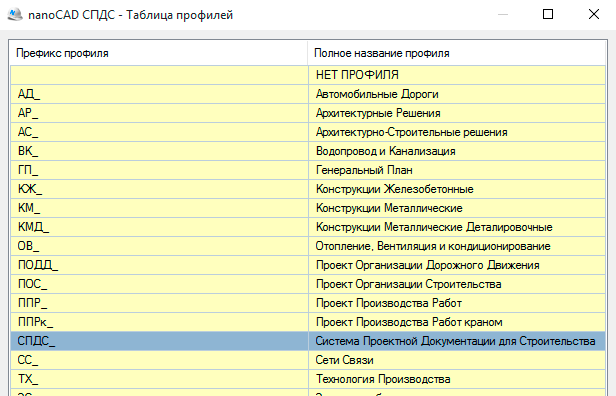Image resolution: width=616 pixels, height=396 pixels.
Task: Select the ГП_ prefix cell
Action: [x=160, y=170]
